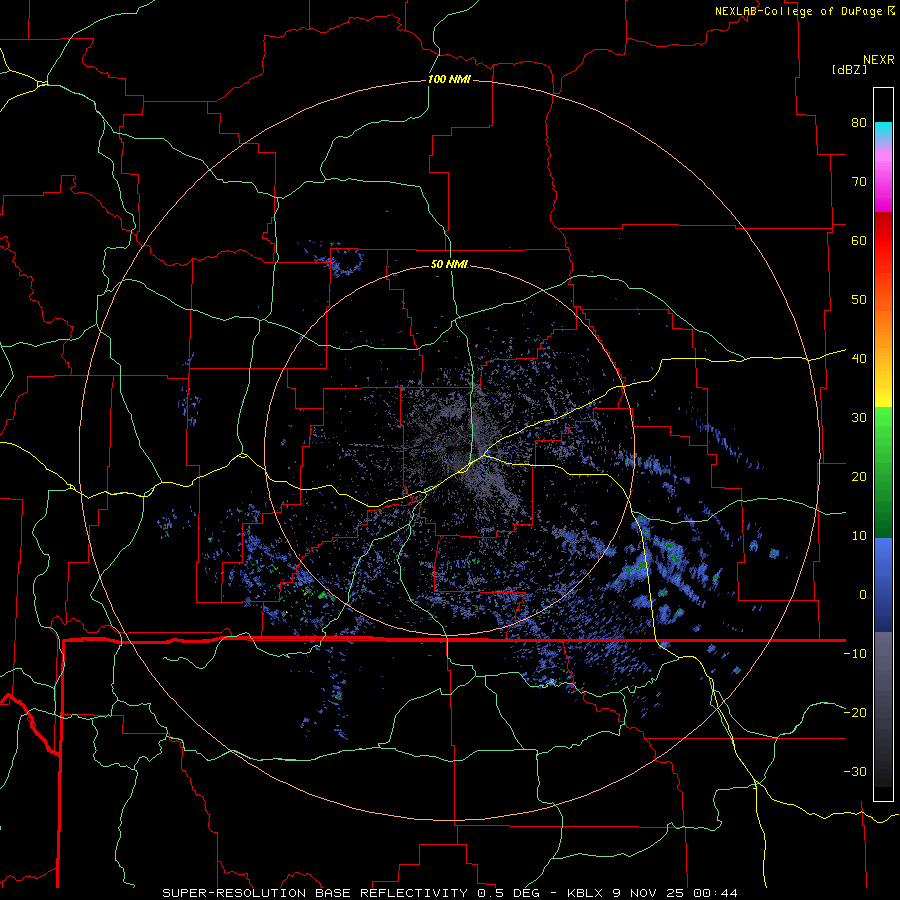Click the -30 value on dBZ scale
The width and height of the screenshot is (900, 900).
855,771
